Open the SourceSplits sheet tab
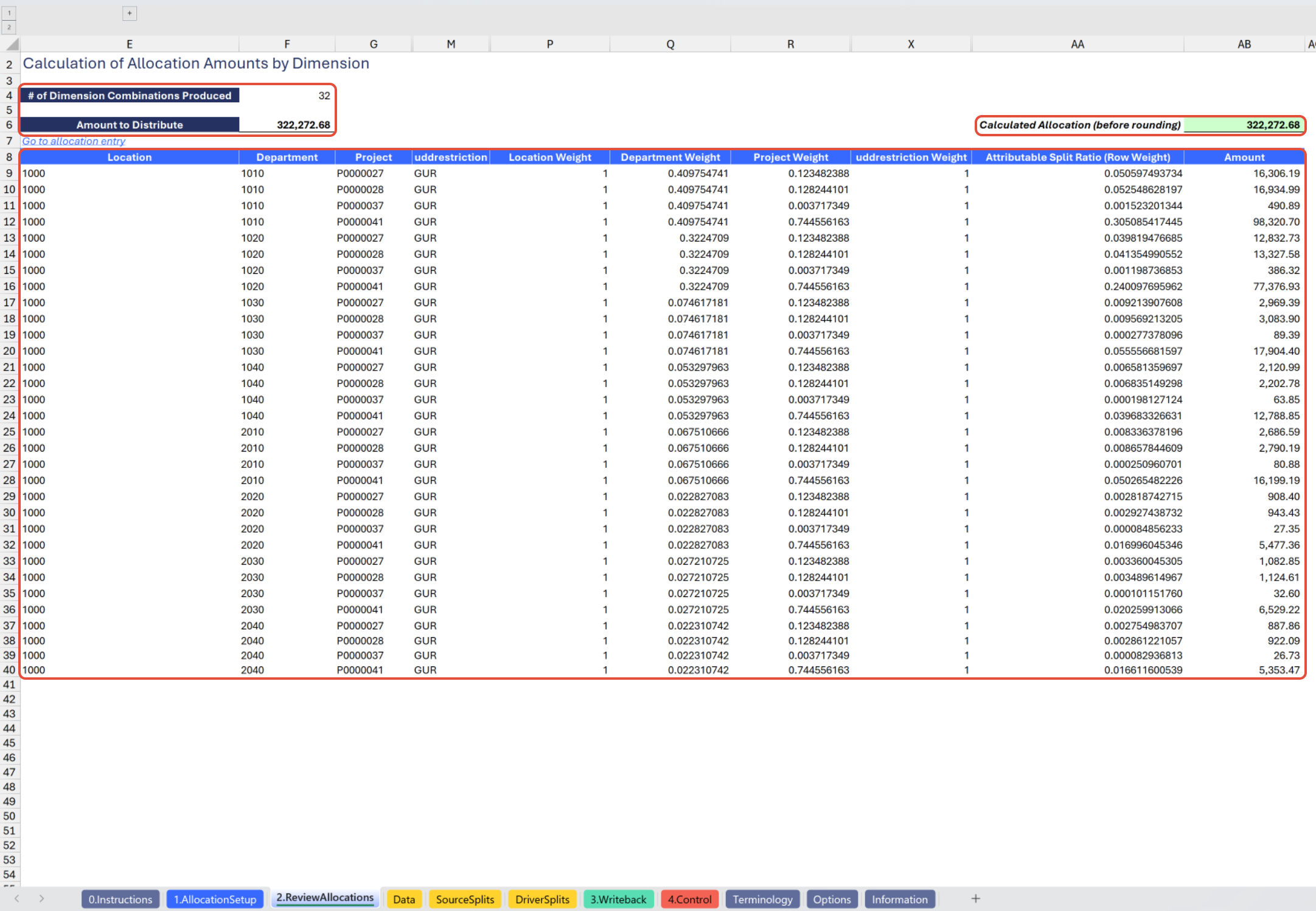This screenshot has height=911, width=1316. click(465, 899)
